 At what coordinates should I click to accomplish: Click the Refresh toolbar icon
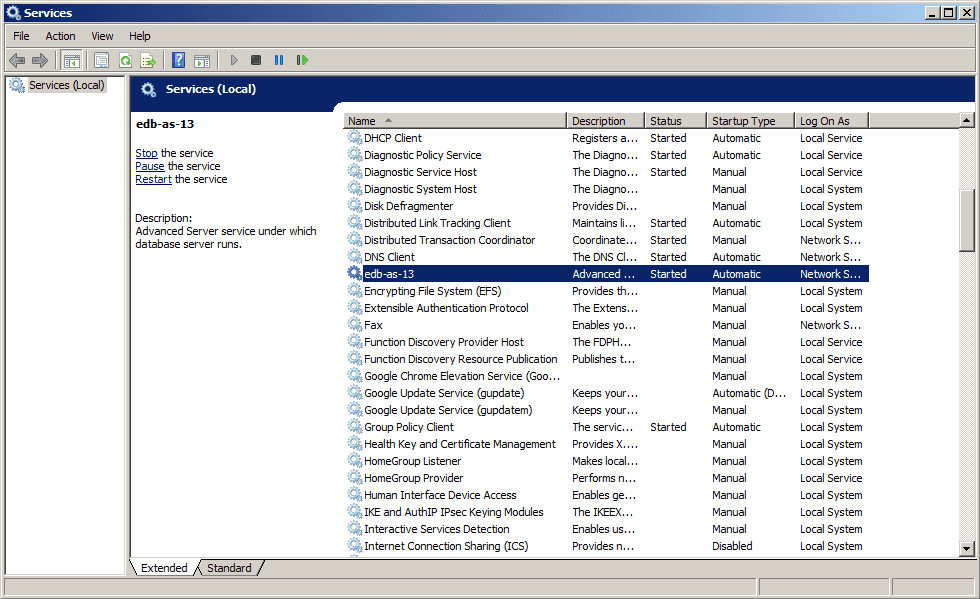point(125,61)
